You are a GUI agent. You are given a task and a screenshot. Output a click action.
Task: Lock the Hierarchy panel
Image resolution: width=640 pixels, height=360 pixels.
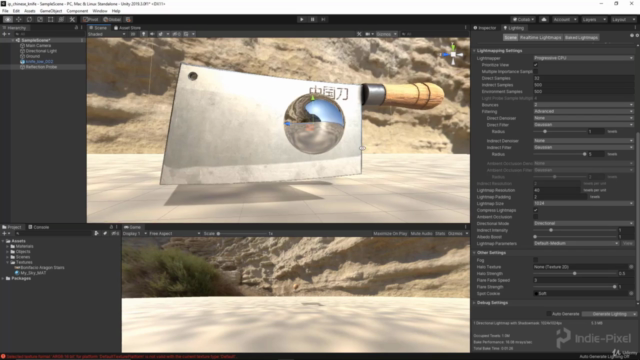pyautogui.click(x=76, y=28)
